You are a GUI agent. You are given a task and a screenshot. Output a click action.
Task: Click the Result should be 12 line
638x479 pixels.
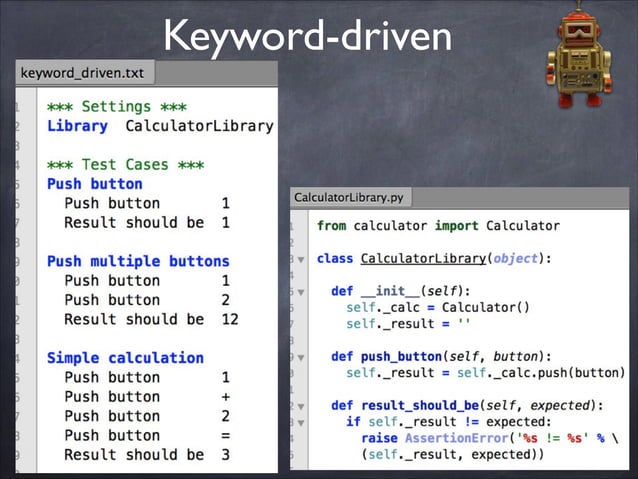(151, 319)
